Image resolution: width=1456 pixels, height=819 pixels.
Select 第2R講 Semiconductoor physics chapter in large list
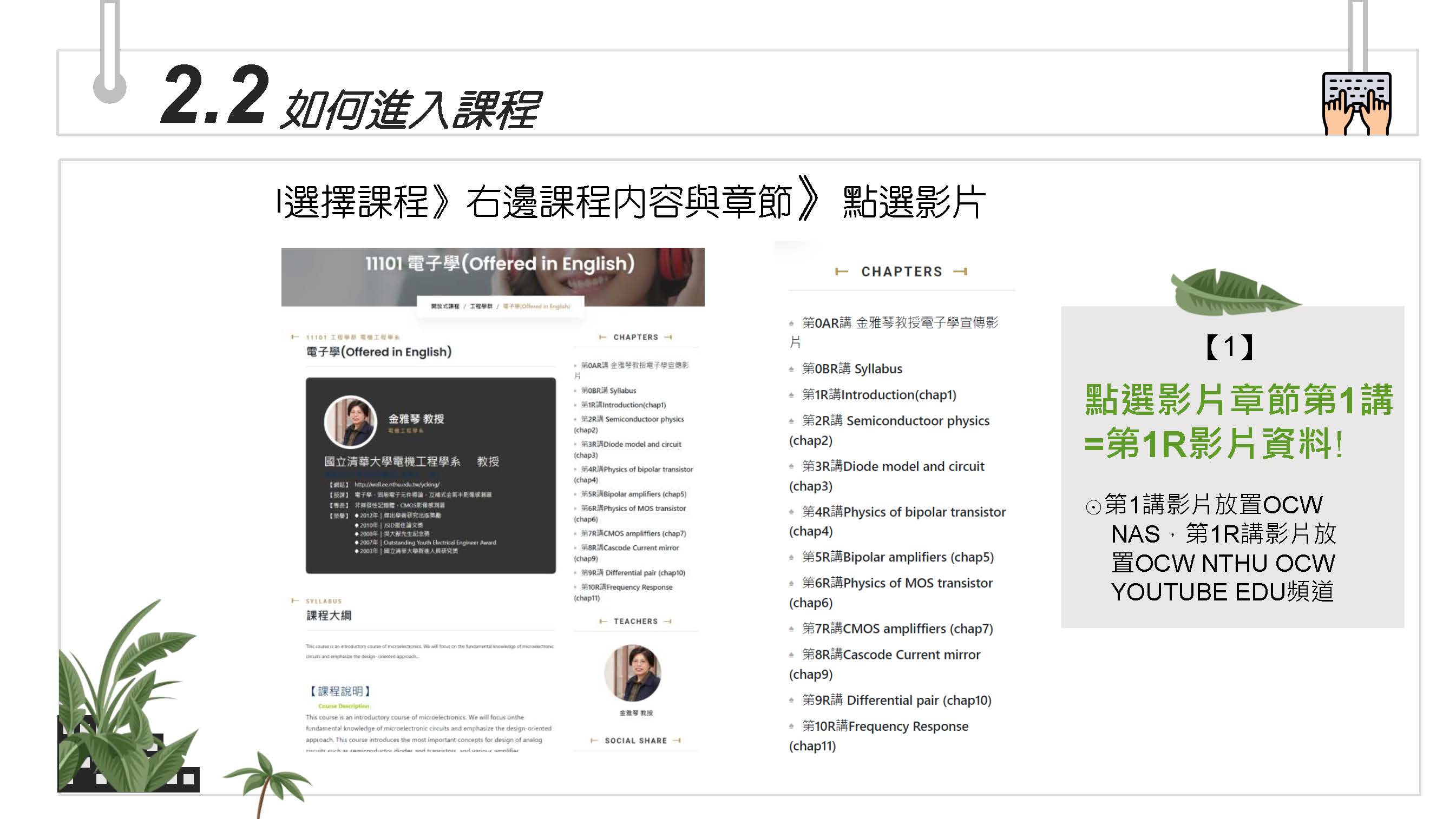895,421
